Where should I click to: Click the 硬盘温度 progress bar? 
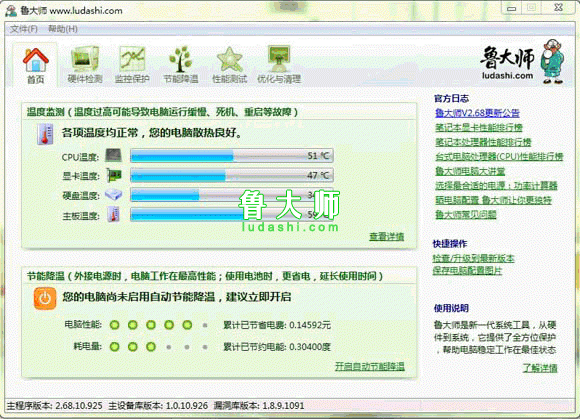tap(232, 195)
